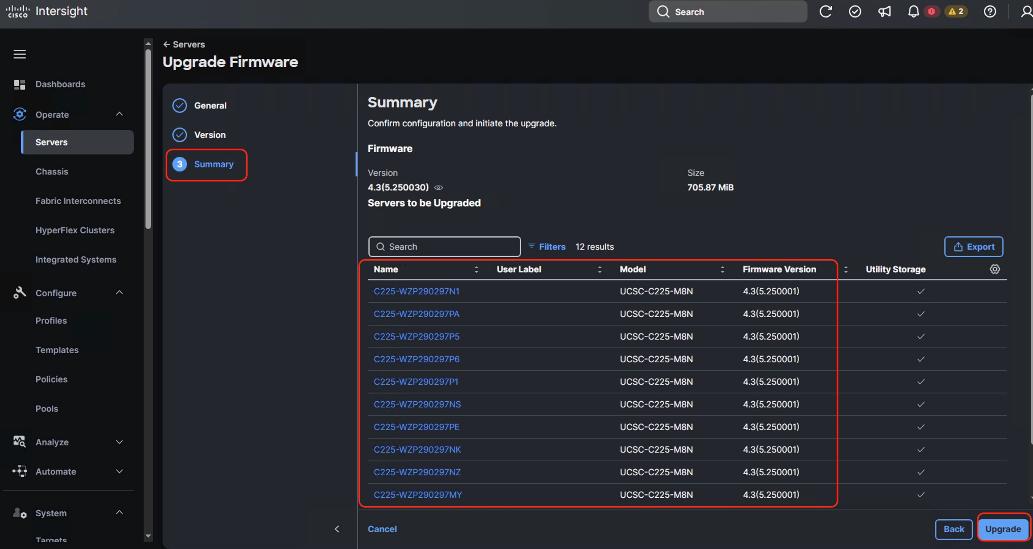
Task: Open the help question mark icon
Action: 990,12
